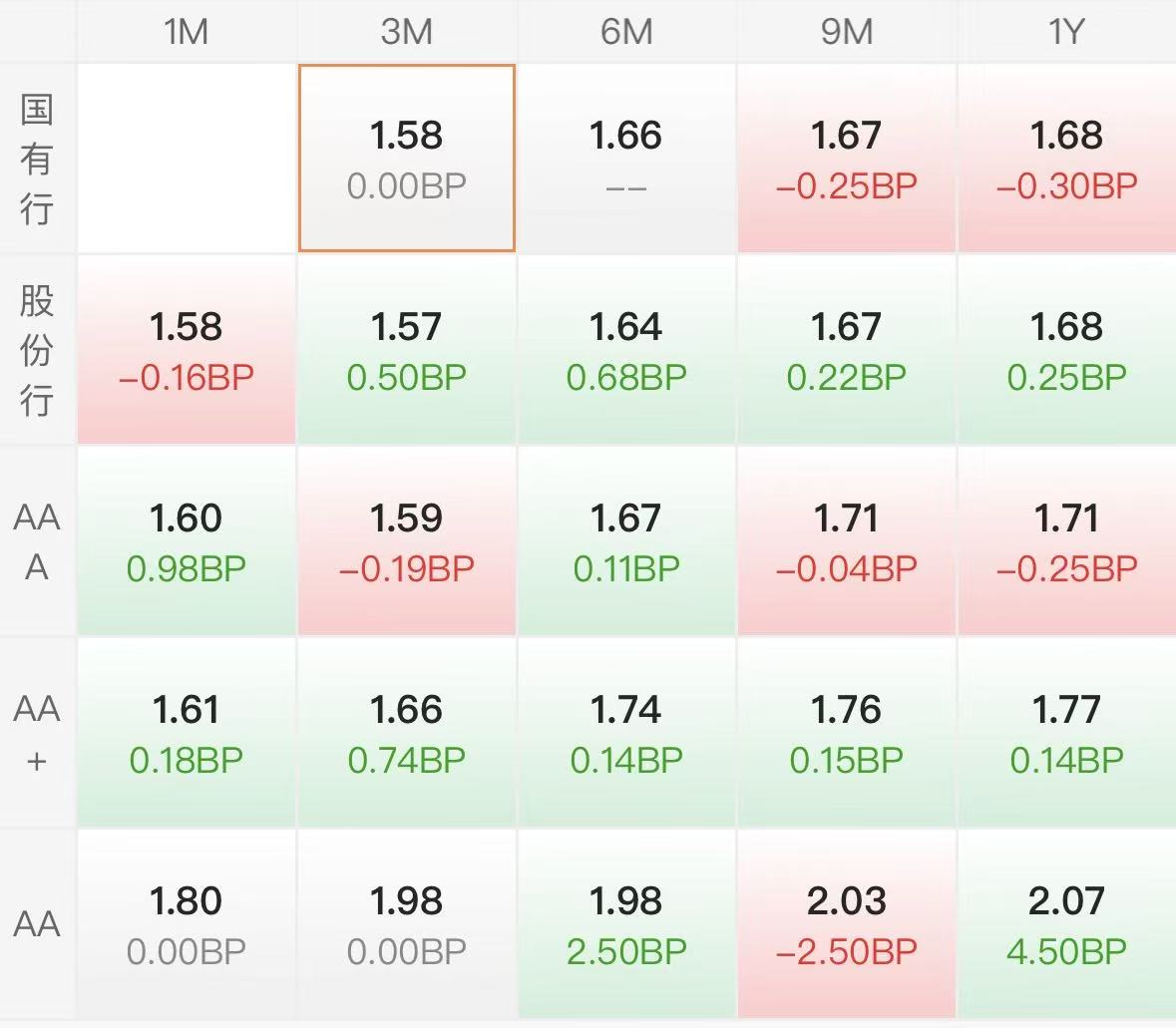This screenshot has height=1028, width=1176.
Task: Click the AAA 1M cell showing 0.98BP
Action: click(x=186, y=540)
